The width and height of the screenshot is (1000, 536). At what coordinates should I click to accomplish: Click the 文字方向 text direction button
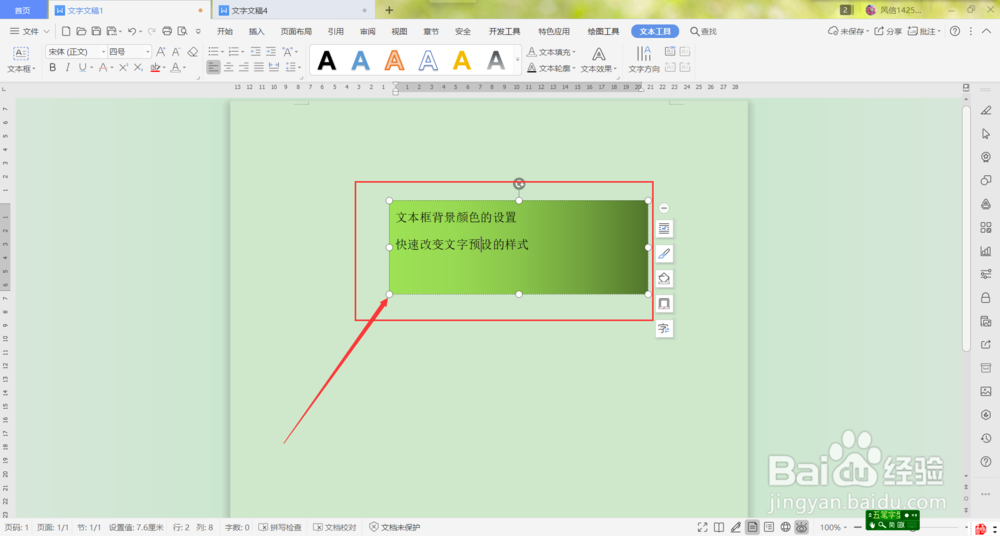coord(644,60)
